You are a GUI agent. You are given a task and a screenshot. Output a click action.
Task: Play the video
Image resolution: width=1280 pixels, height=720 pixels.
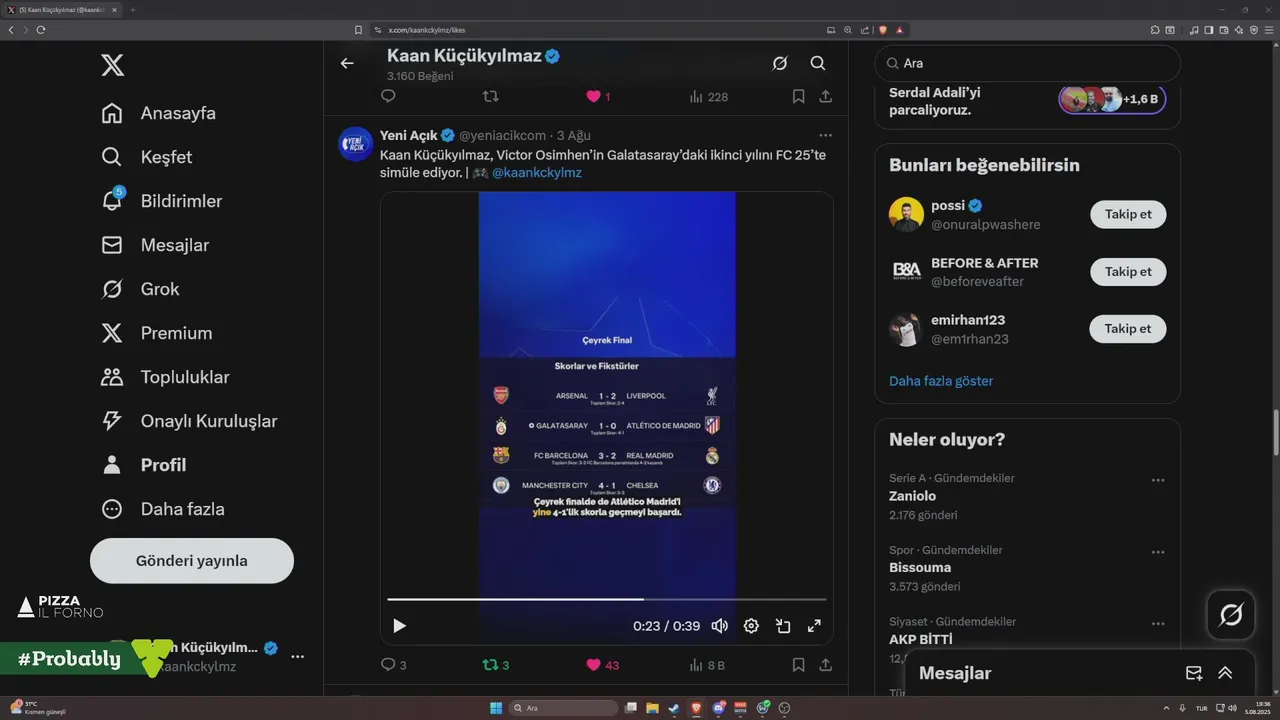coord(399,626)
